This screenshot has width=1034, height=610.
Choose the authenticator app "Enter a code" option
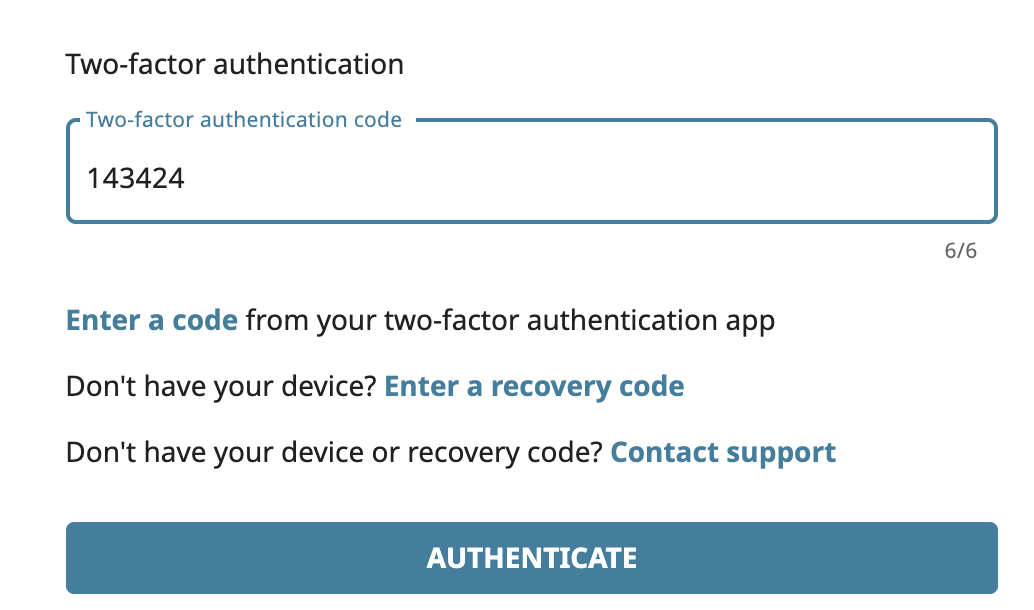(151, 321)
